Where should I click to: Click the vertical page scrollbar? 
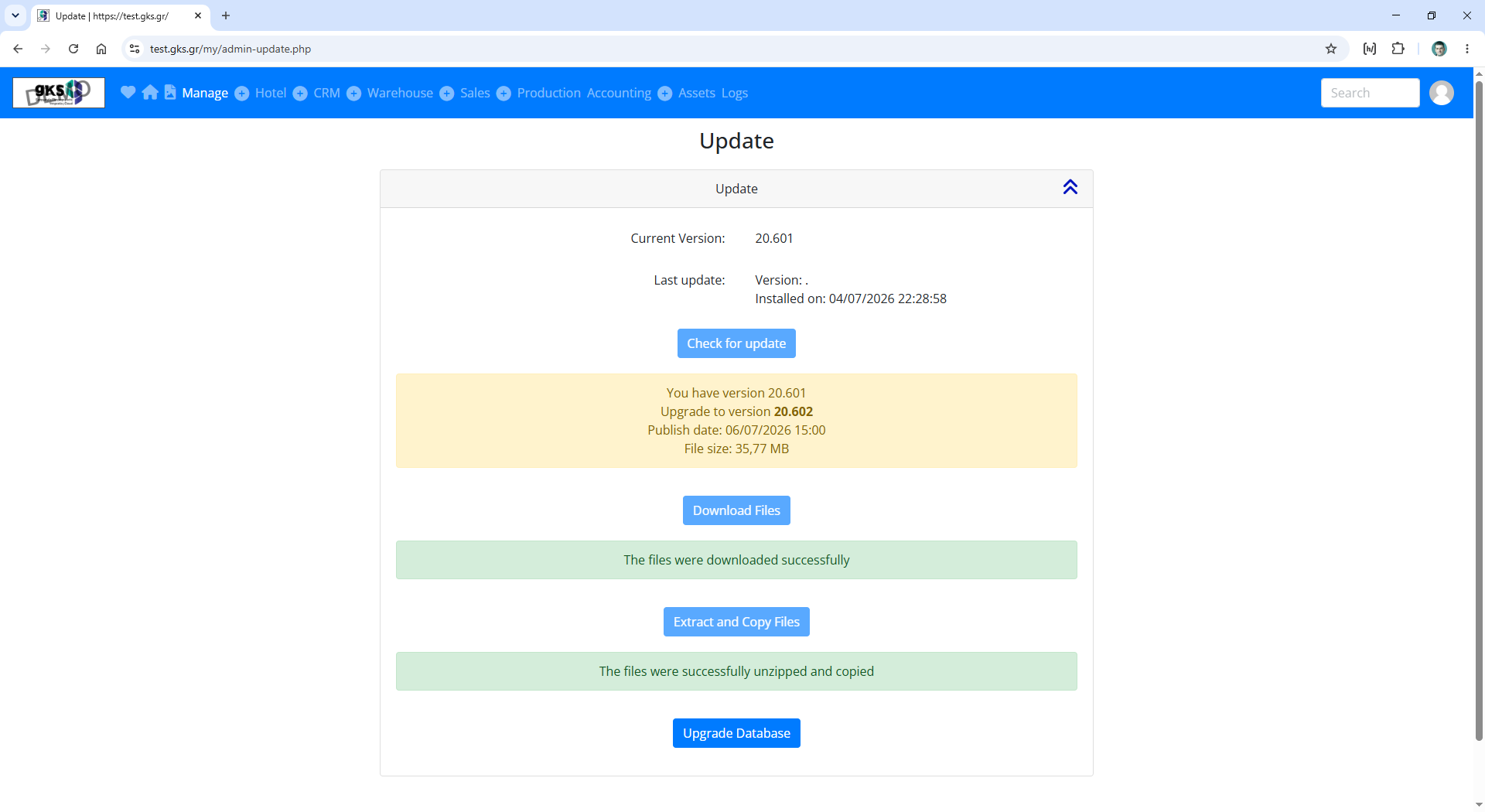click(1479, 410)
